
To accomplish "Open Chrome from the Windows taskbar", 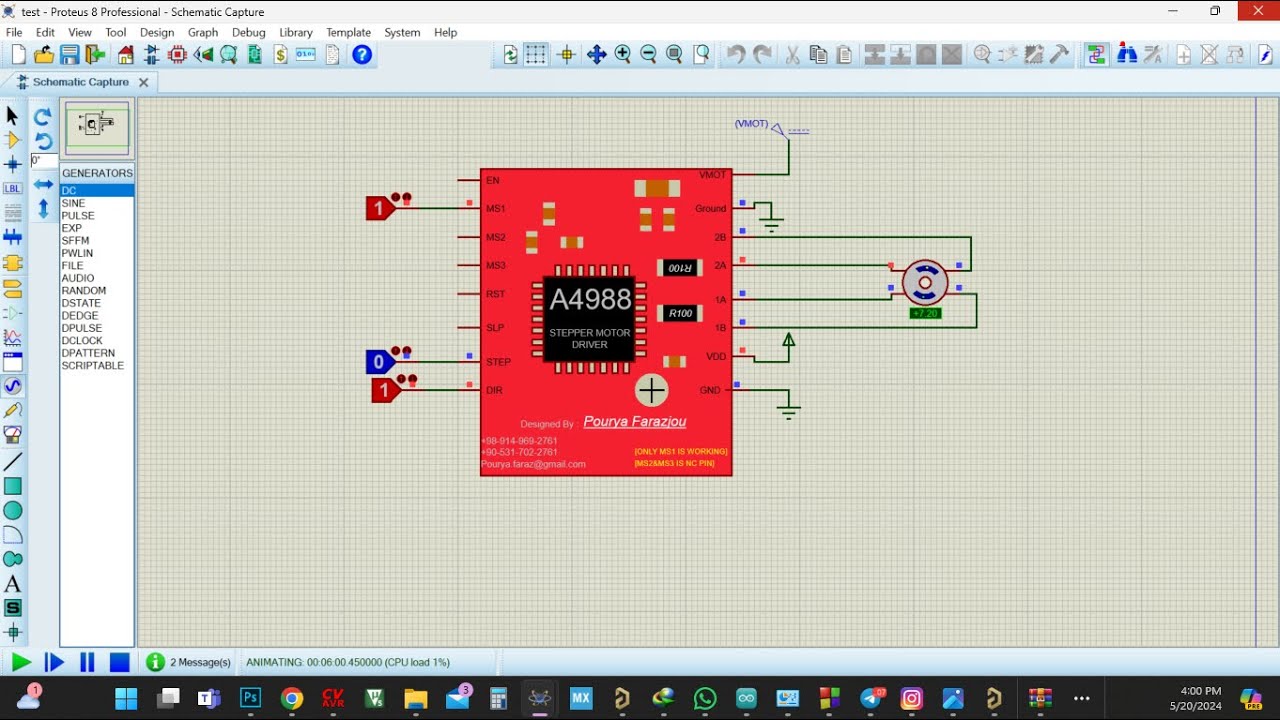I will [x=292, y=698].
